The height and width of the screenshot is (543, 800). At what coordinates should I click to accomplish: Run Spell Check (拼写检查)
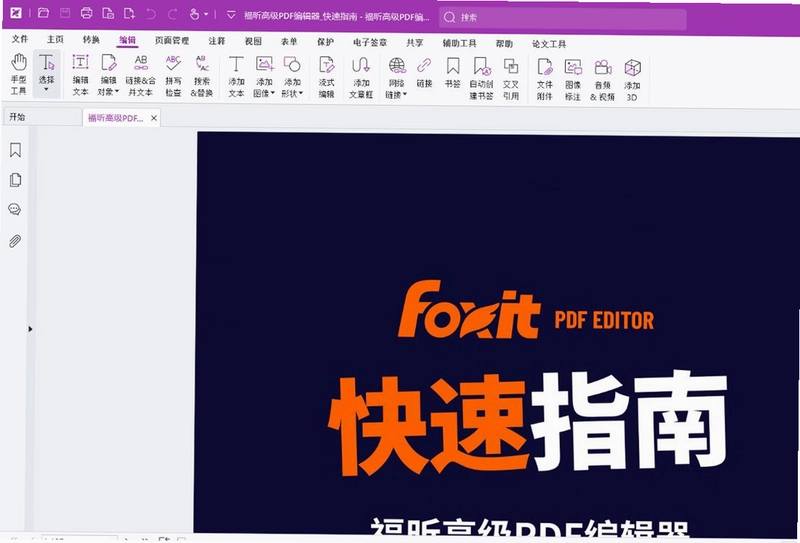pos(173,76)
